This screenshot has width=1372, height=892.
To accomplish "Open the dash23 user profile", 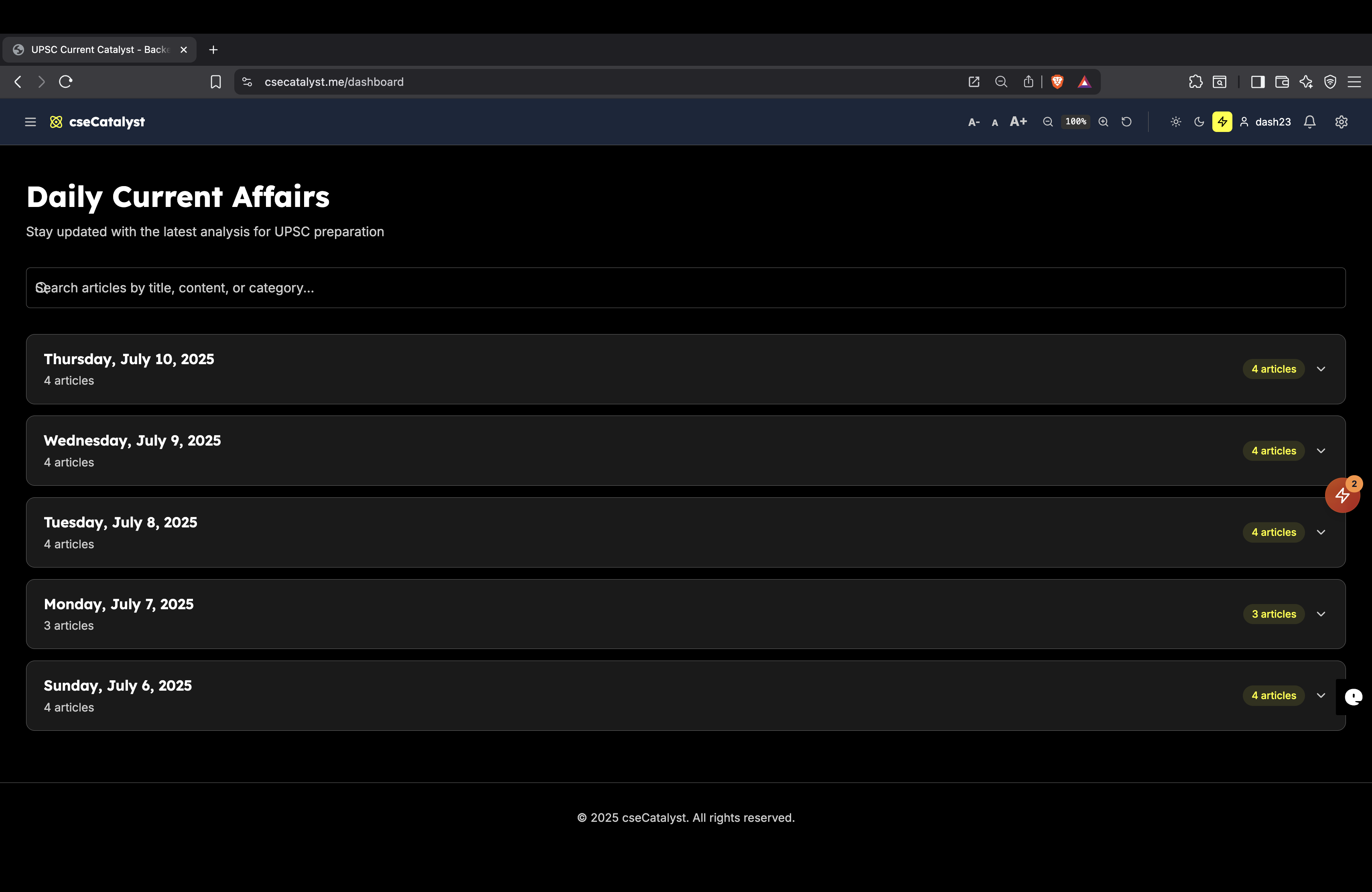I will click(1265, 122).
